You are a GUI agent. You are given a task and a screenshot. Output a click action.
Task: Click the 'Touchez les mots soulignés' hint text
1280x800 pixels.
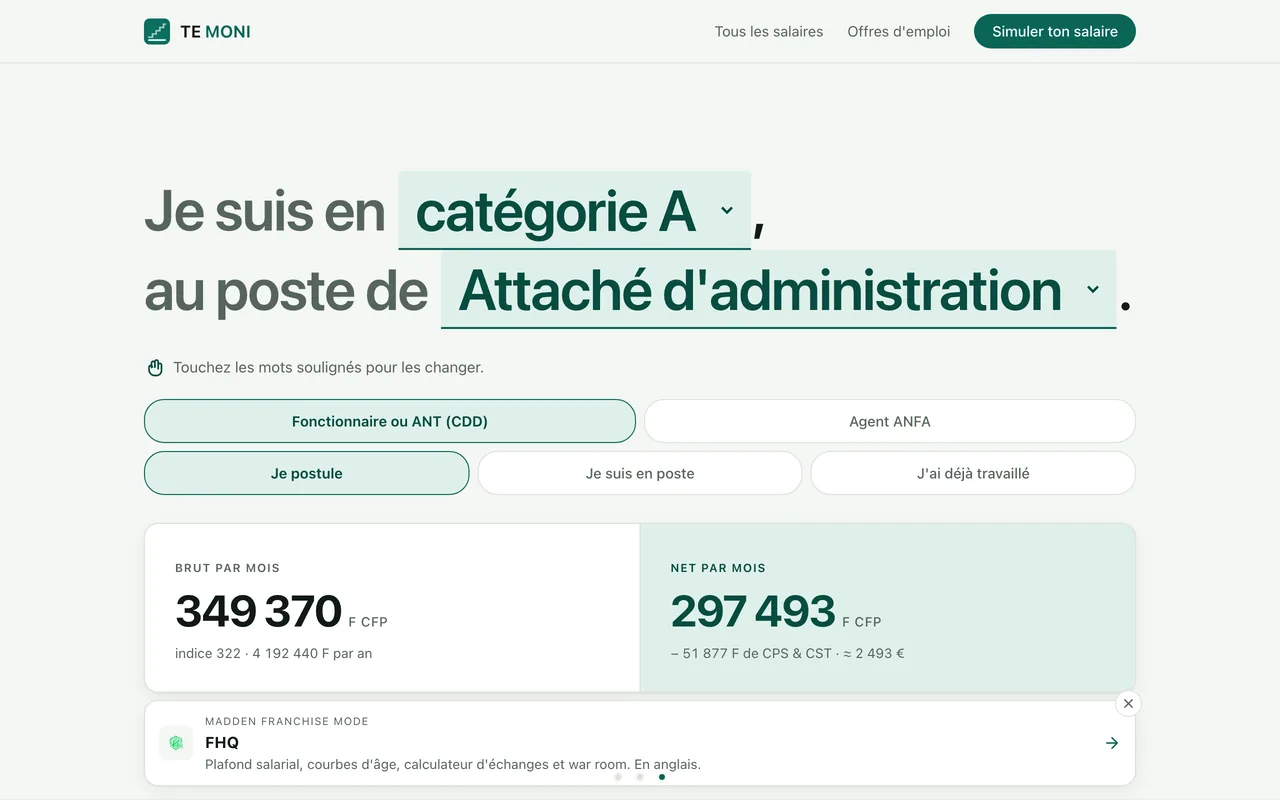328,367
